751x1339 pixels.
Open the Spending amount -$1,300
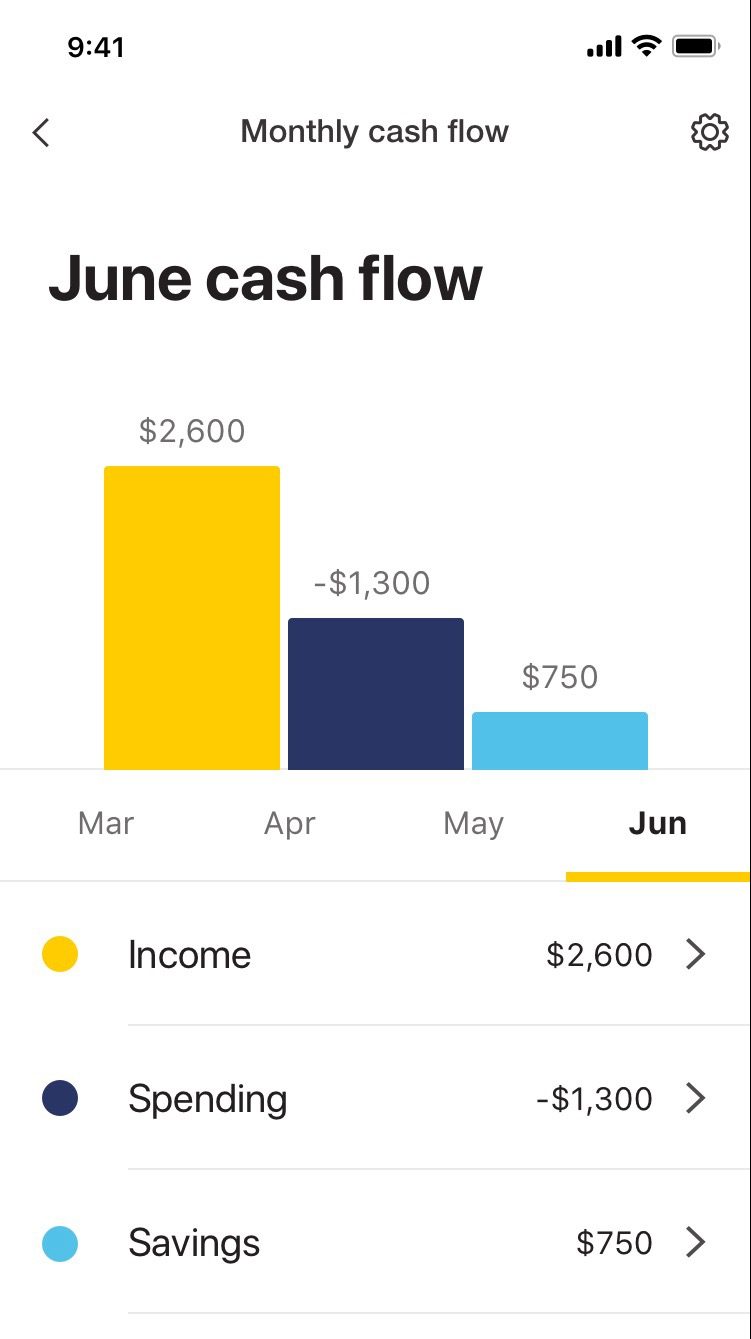[x=594, y=1099]
